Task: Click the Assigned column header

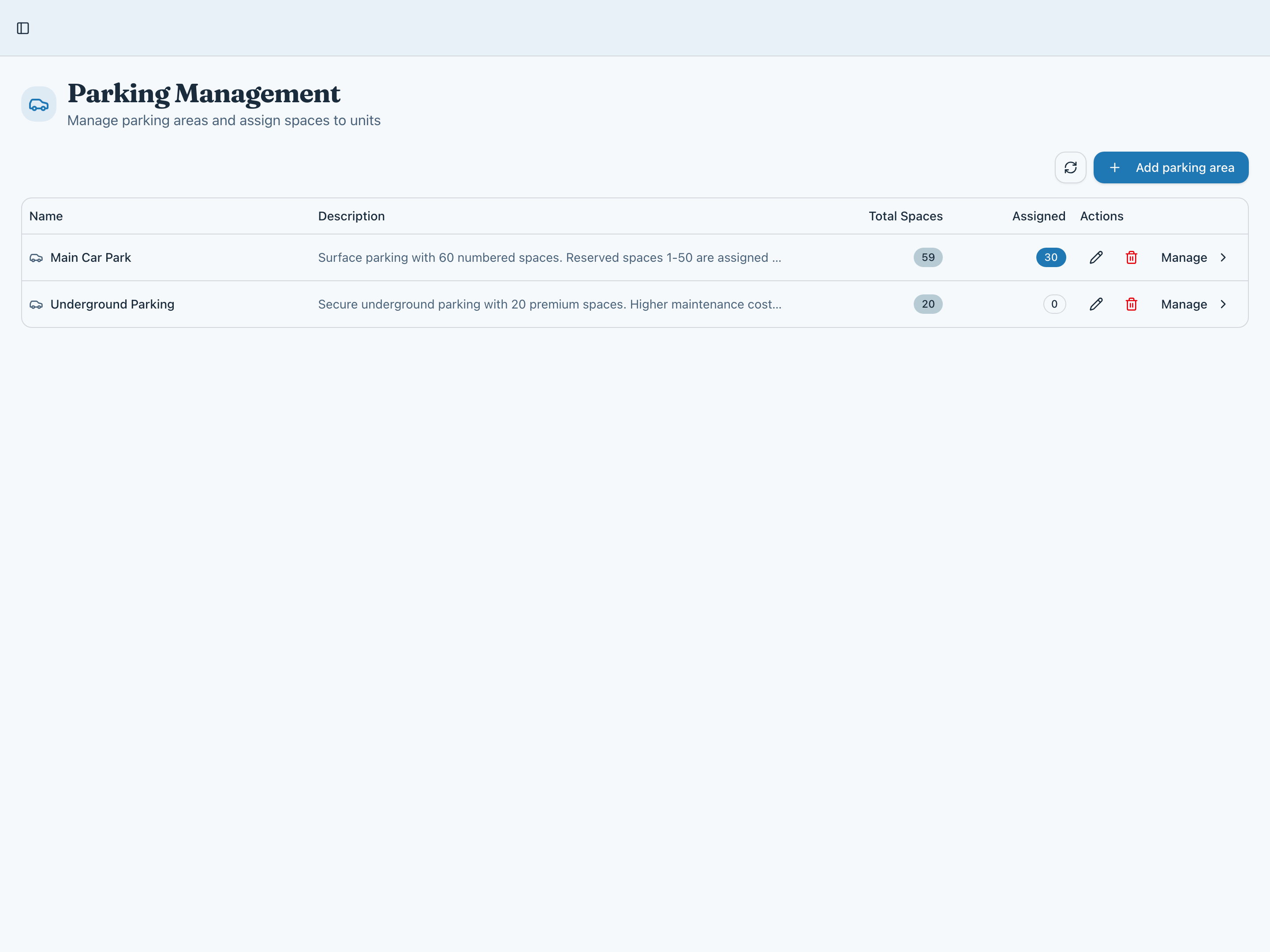Action: point(1038,216)
